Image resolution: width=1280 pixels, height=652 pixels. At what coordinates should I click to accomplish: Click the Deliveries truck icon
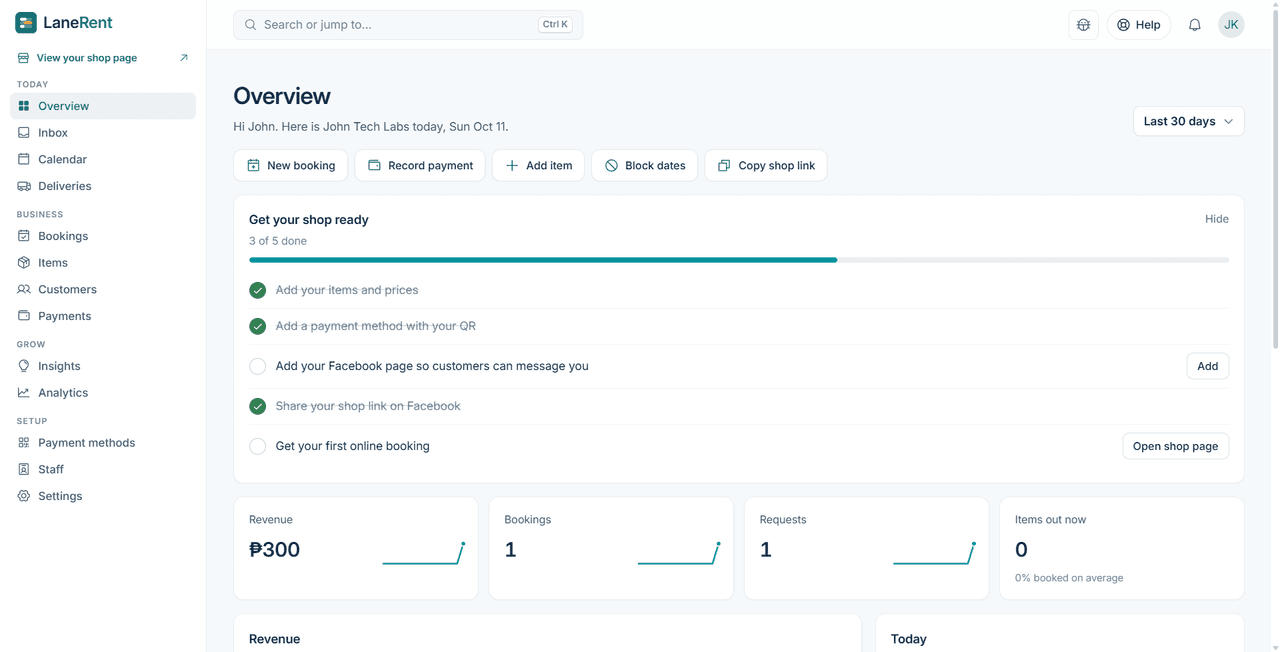click(24, 186)
